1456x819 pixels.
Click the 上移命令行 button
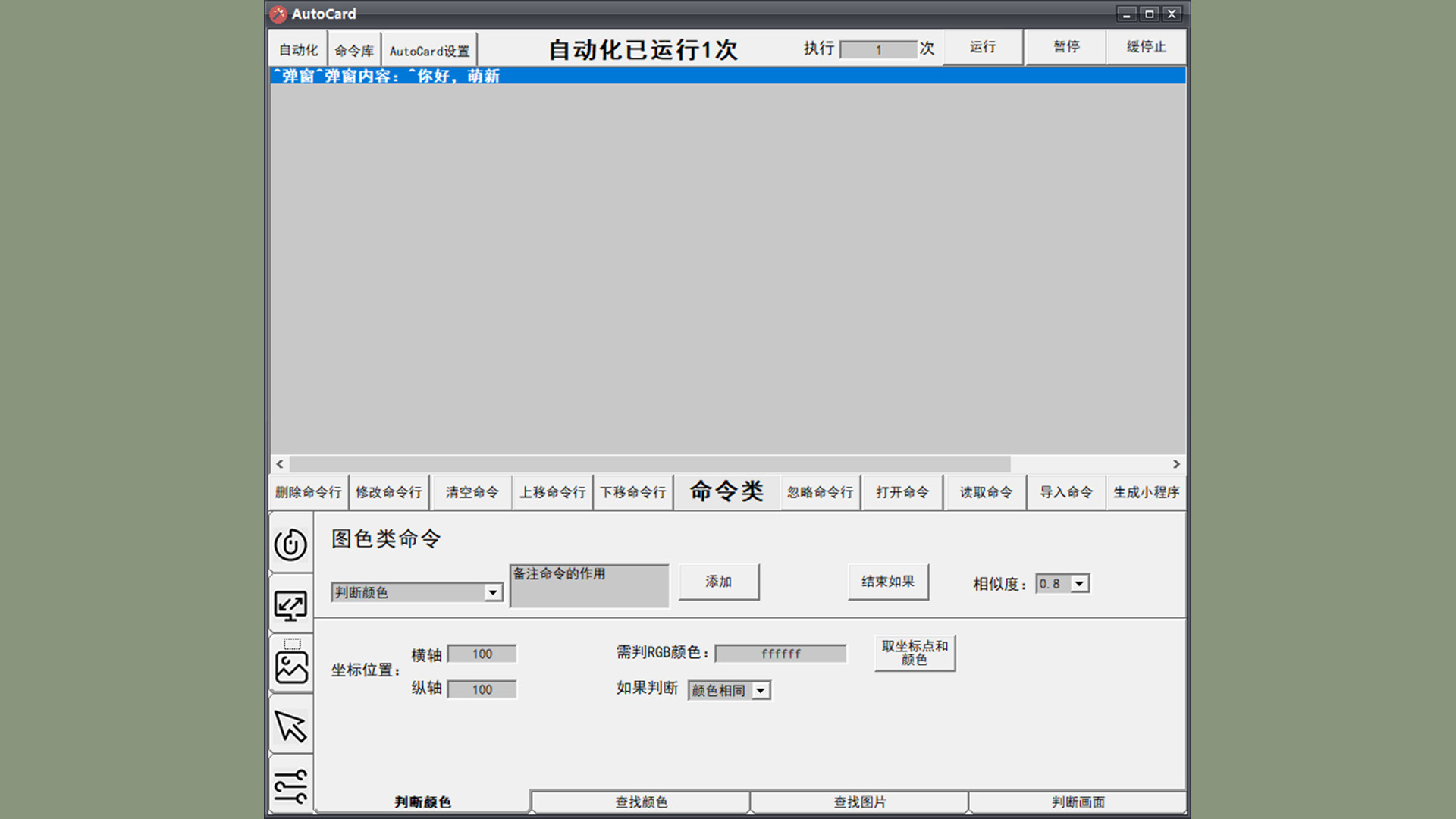(552, 492)
